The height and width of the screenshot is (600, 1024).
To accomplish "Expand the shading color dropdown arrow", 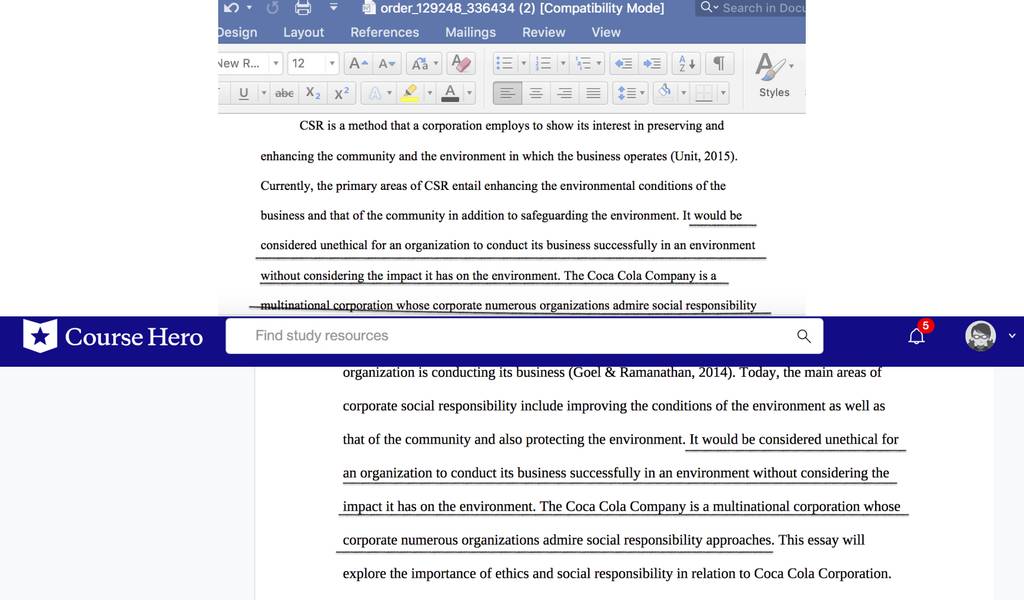I will click(684, 93).
